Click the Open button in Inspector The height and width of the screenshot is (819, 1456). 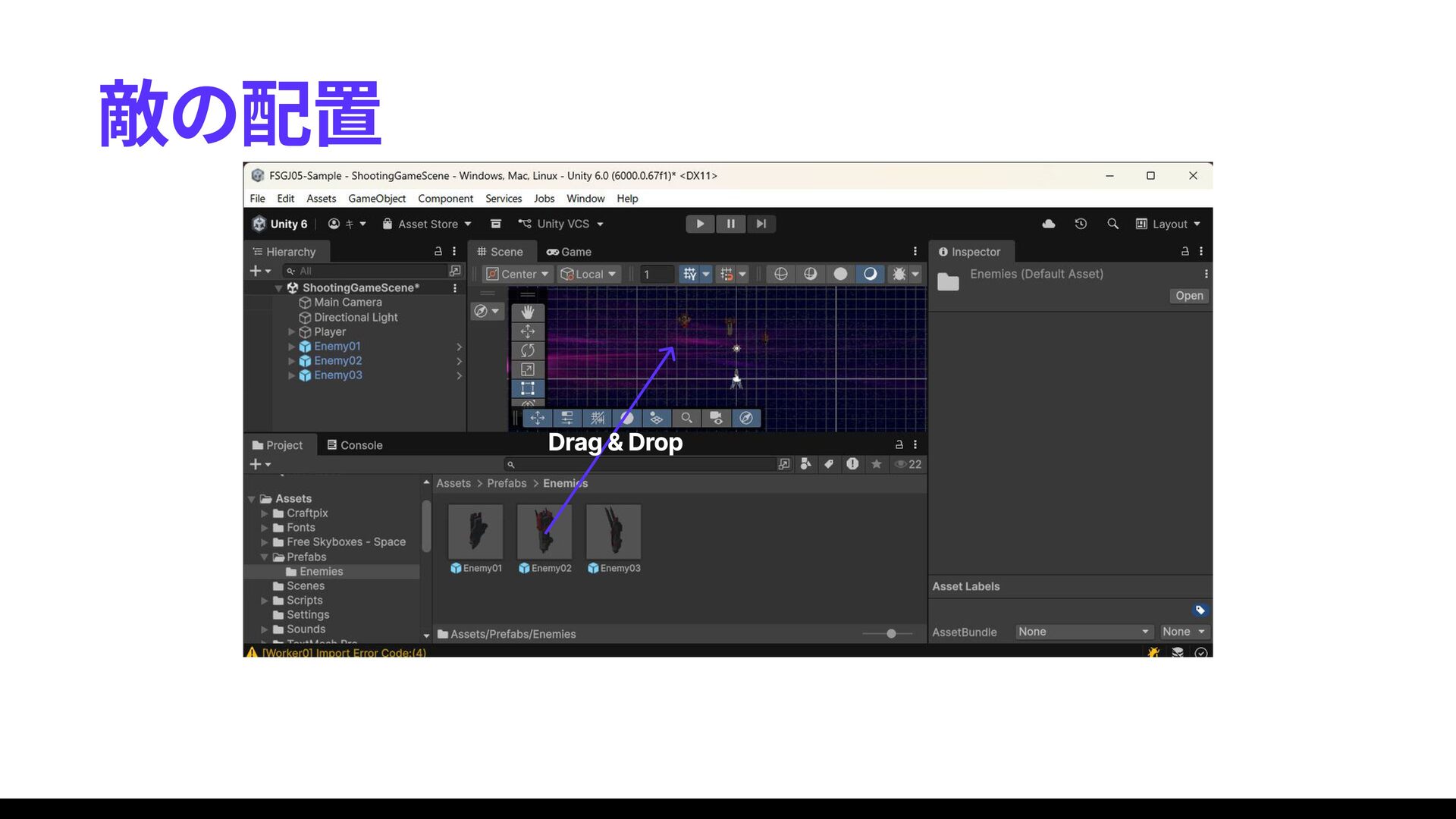1188,296
